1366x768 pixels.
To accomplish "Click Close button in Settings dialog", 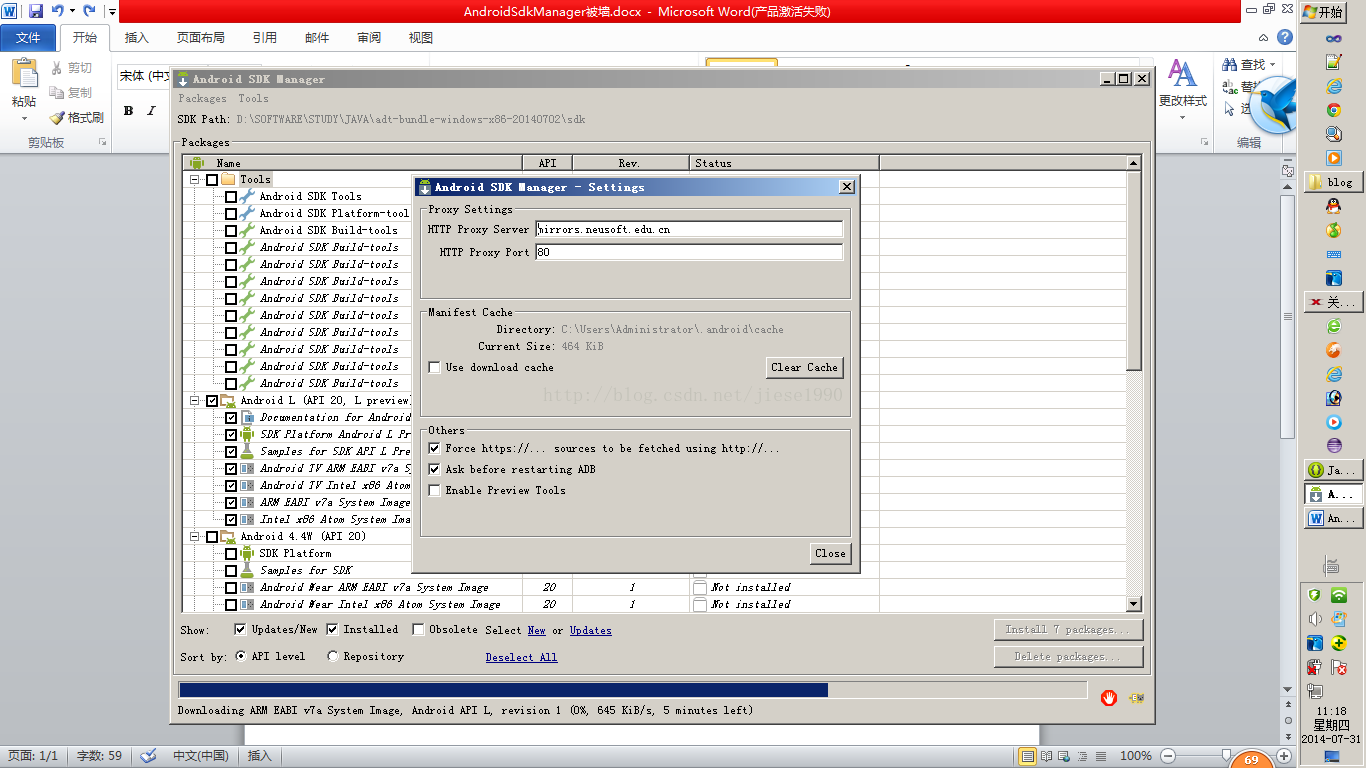I will pyautogui.click(x=830, y=554).
